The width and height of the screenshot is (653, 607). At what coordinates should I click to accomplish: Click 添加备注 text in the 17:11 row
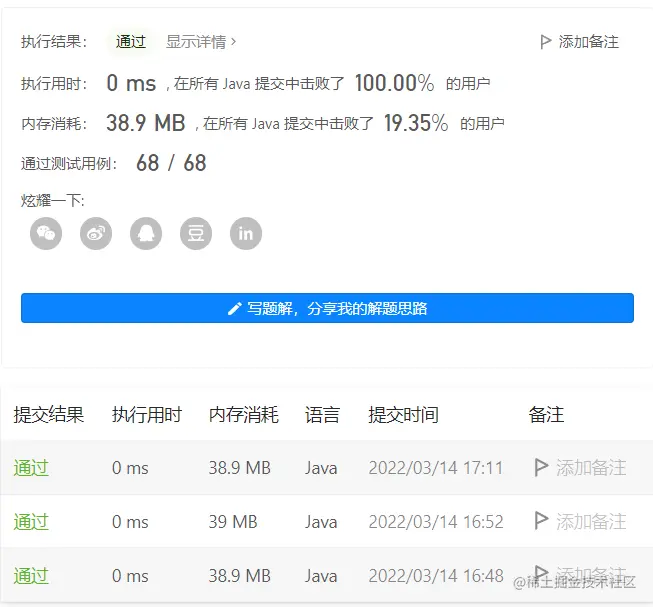[591, 468]
